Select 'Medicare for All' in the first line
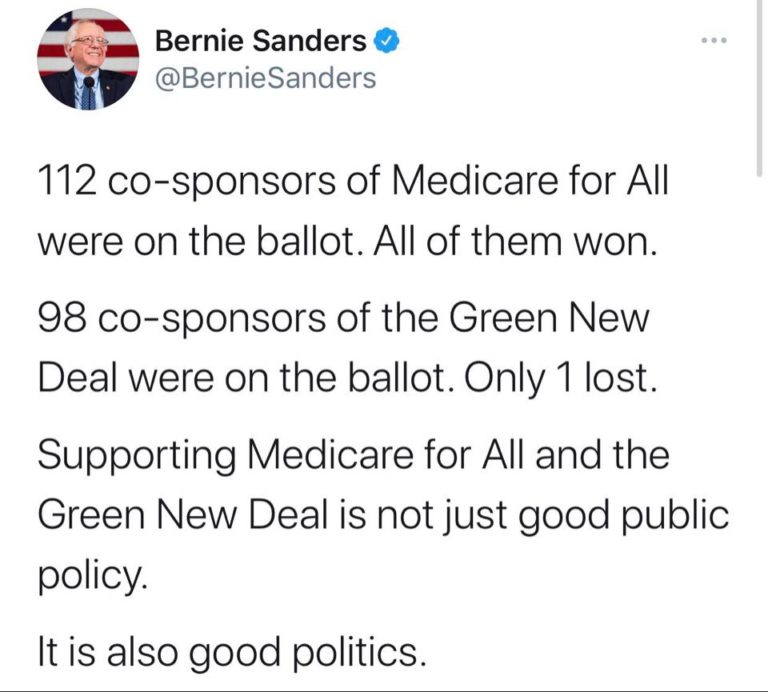Viewport: 768px width, 692px height. [x=529, y=180]
